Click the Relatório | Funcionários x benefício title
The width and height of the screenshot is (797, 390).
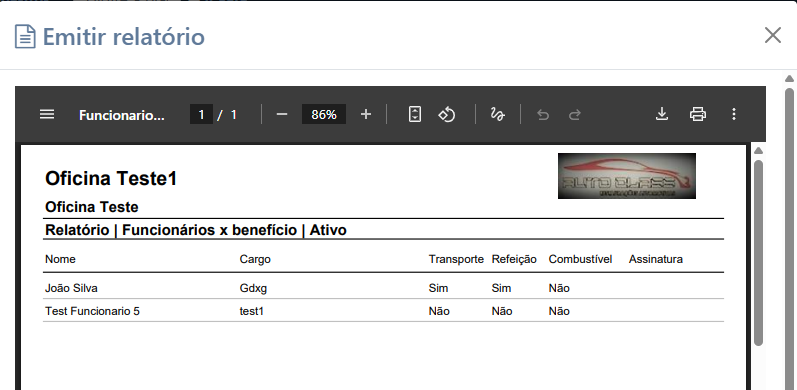pos(196,230)
